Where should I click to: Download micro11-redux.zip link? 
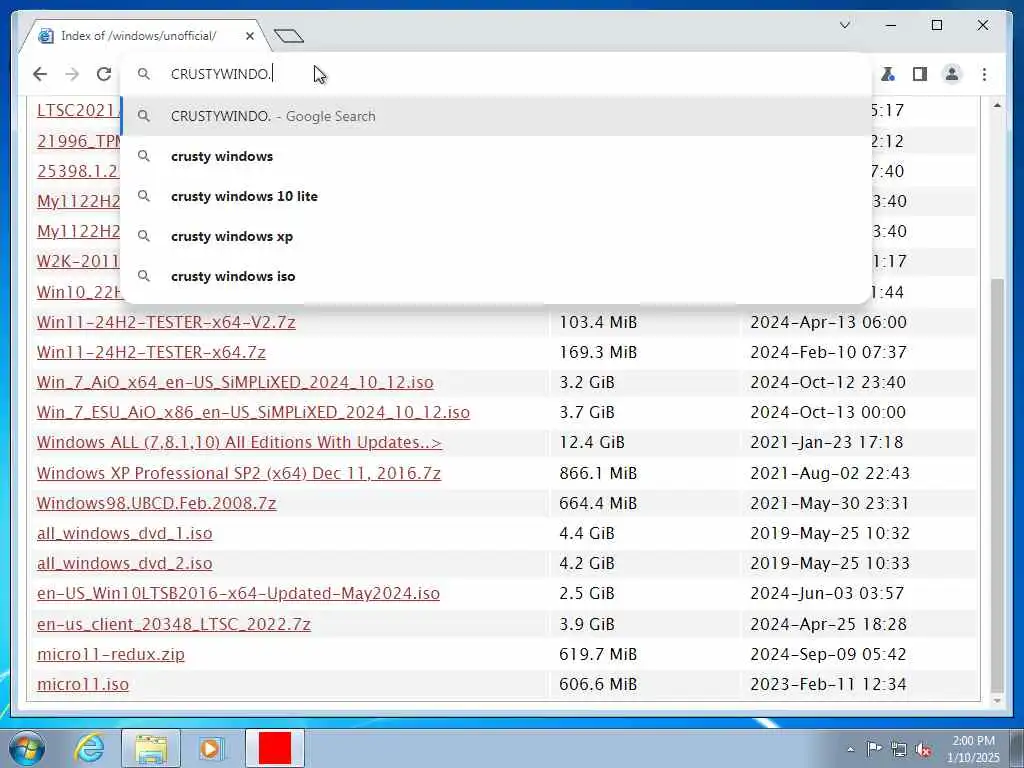(110, 654)
